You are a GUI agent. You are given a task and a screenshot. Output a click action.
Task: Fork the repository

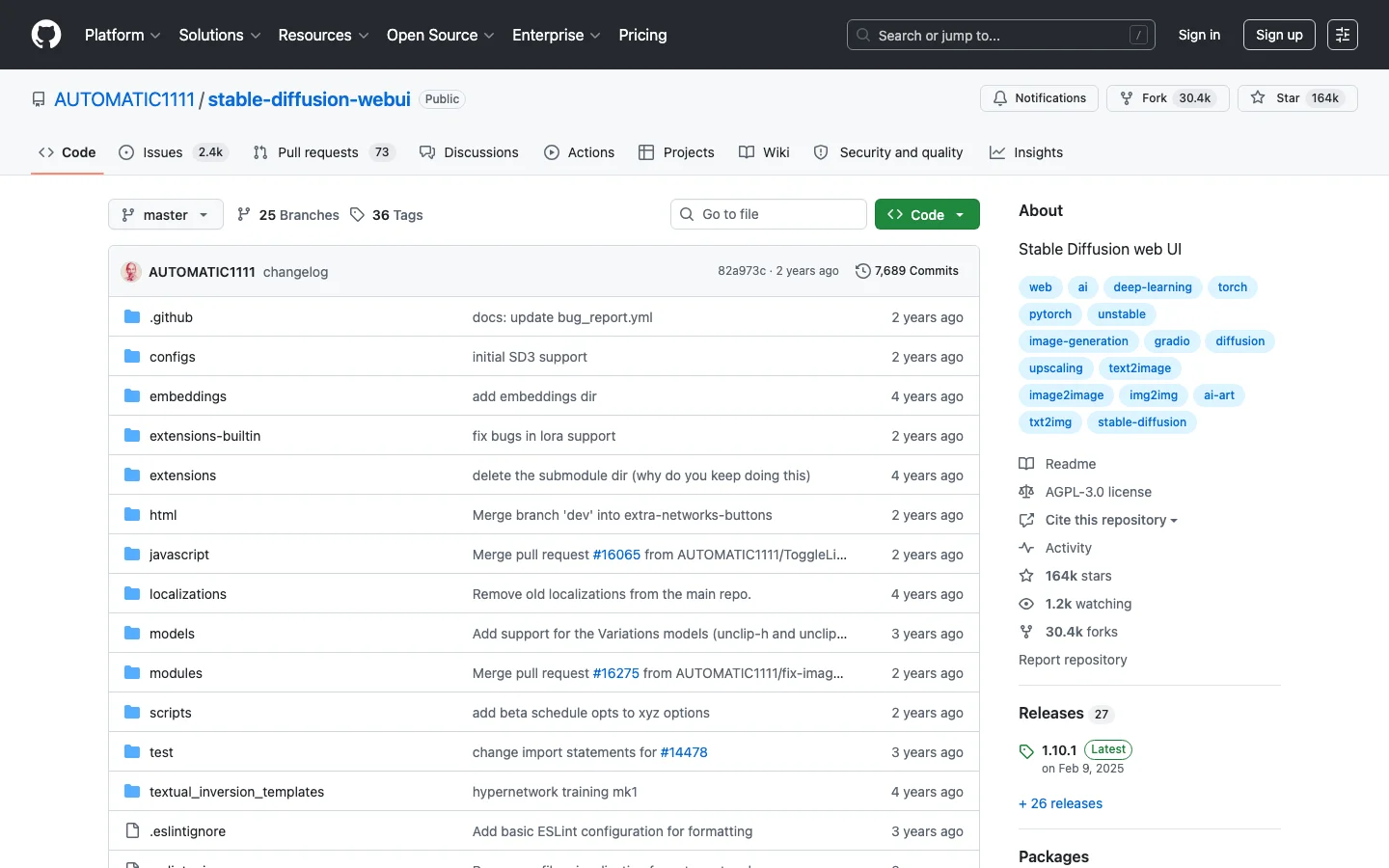(1168, 98)
